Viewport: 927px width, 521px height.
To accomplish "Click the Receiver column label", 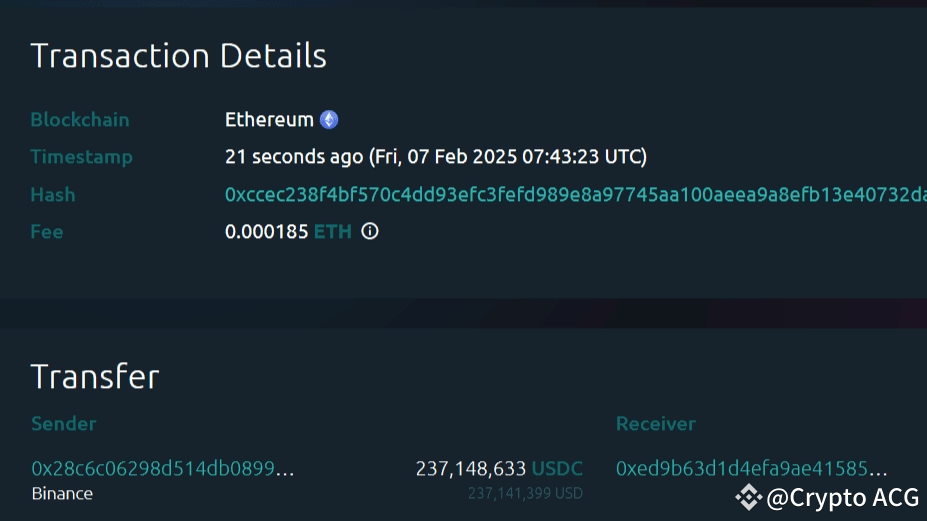I will point(655,424).
